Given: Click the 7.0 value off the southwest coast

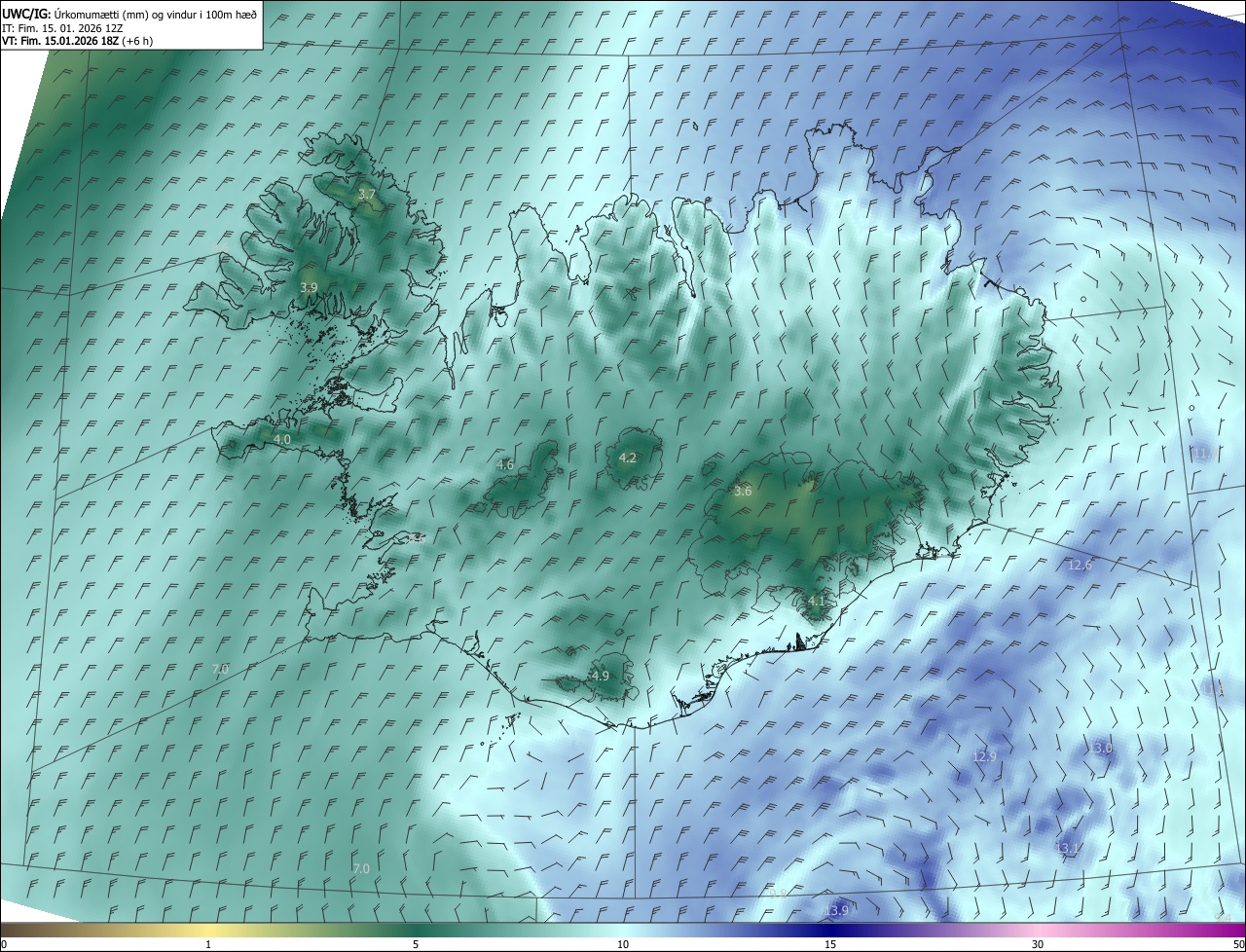Looking at the screenshot, I should pyautogui.click(x=220, y=669).
